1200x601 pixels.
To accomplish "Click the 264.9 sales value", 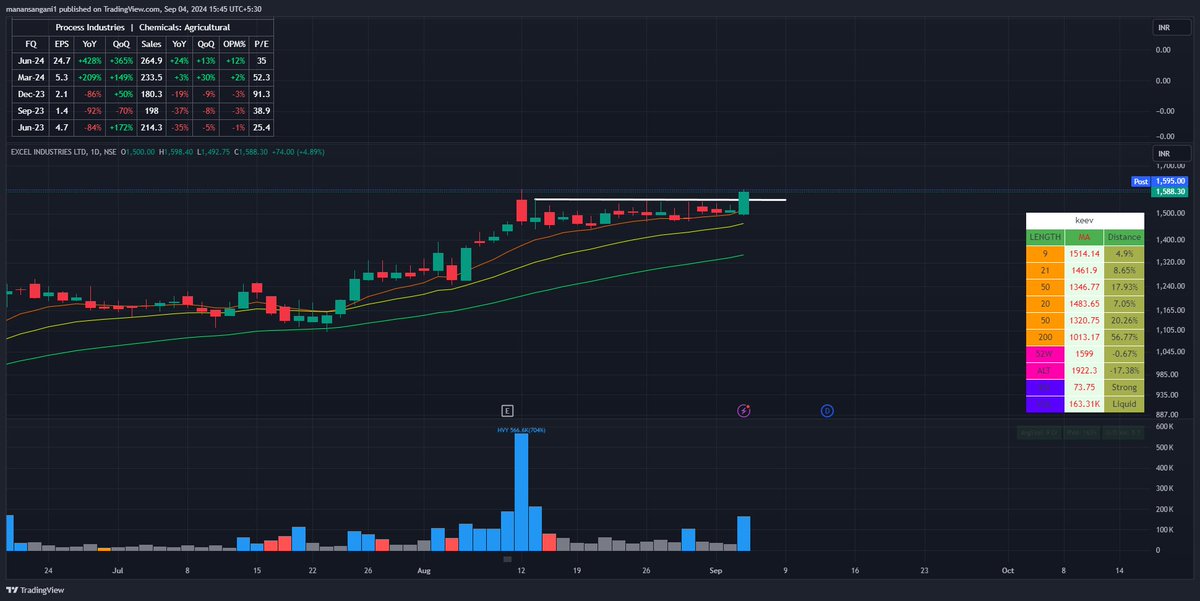I will (x=152, y=60).
